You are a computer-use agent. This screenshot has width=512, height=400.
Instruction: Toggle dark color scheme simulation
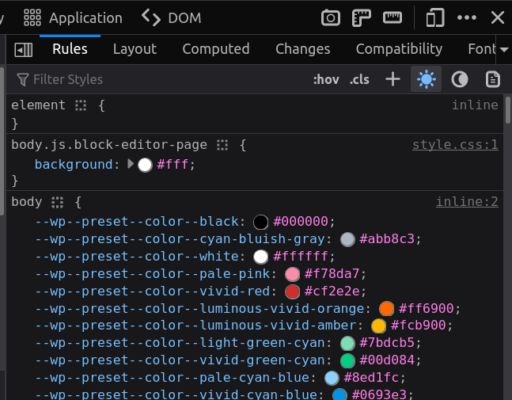[x=460, y=79]
